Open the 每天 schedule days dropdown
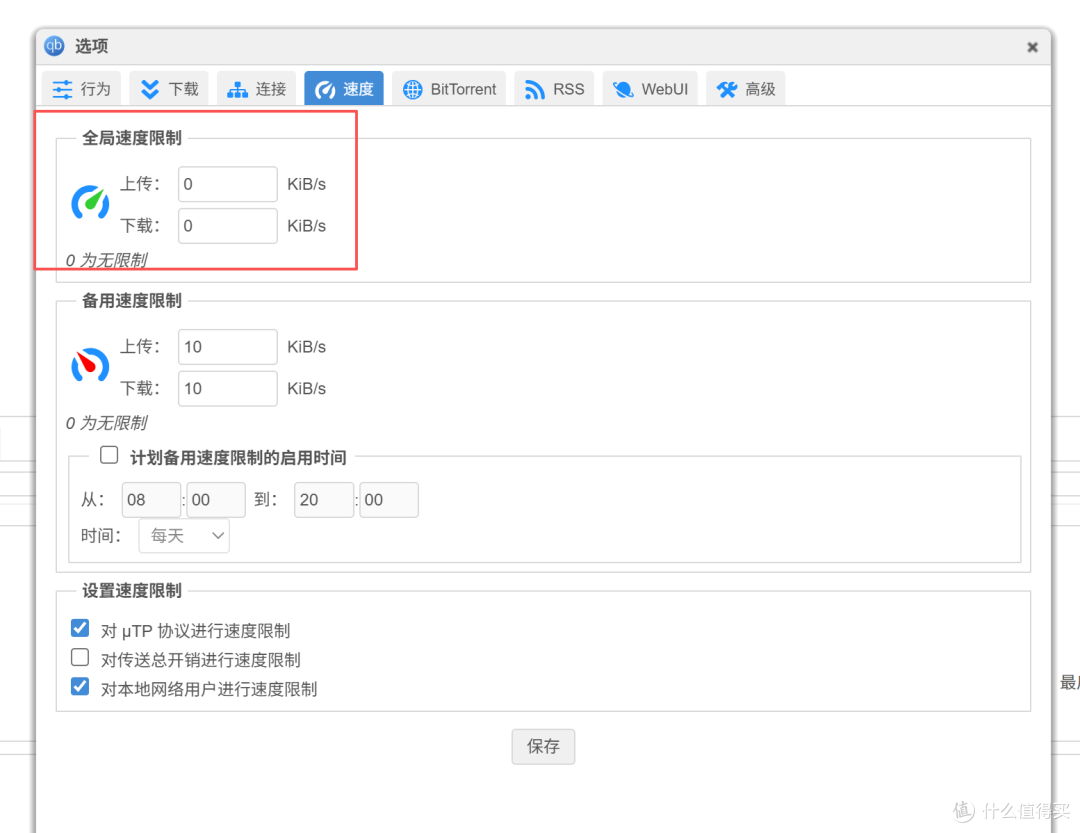Screen dimensions: 1080x833 click(184, 535)
